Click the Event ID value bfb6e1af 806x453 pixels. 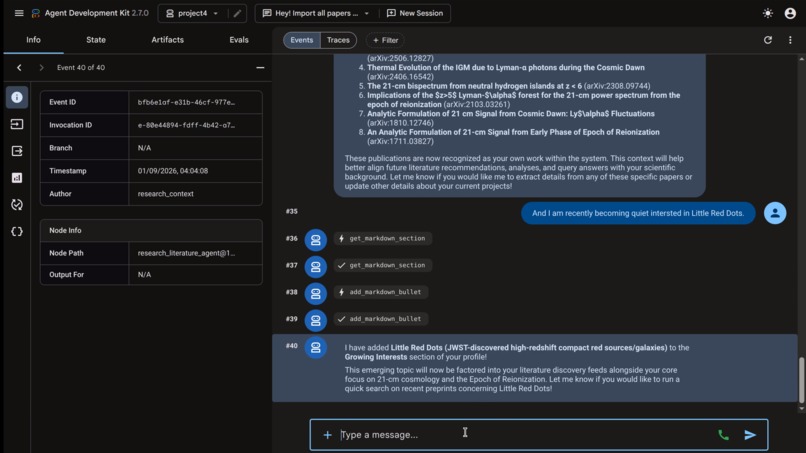pyautogui.click(x=186, y=102)
